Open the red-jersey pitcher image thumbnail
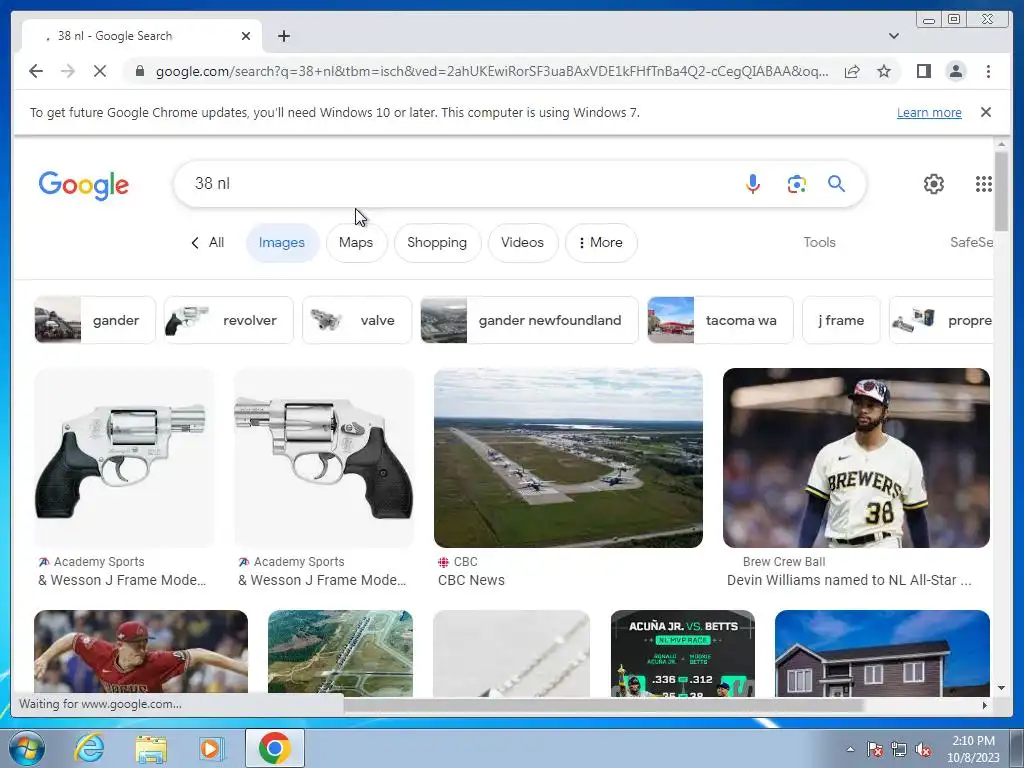 (141, 653)
